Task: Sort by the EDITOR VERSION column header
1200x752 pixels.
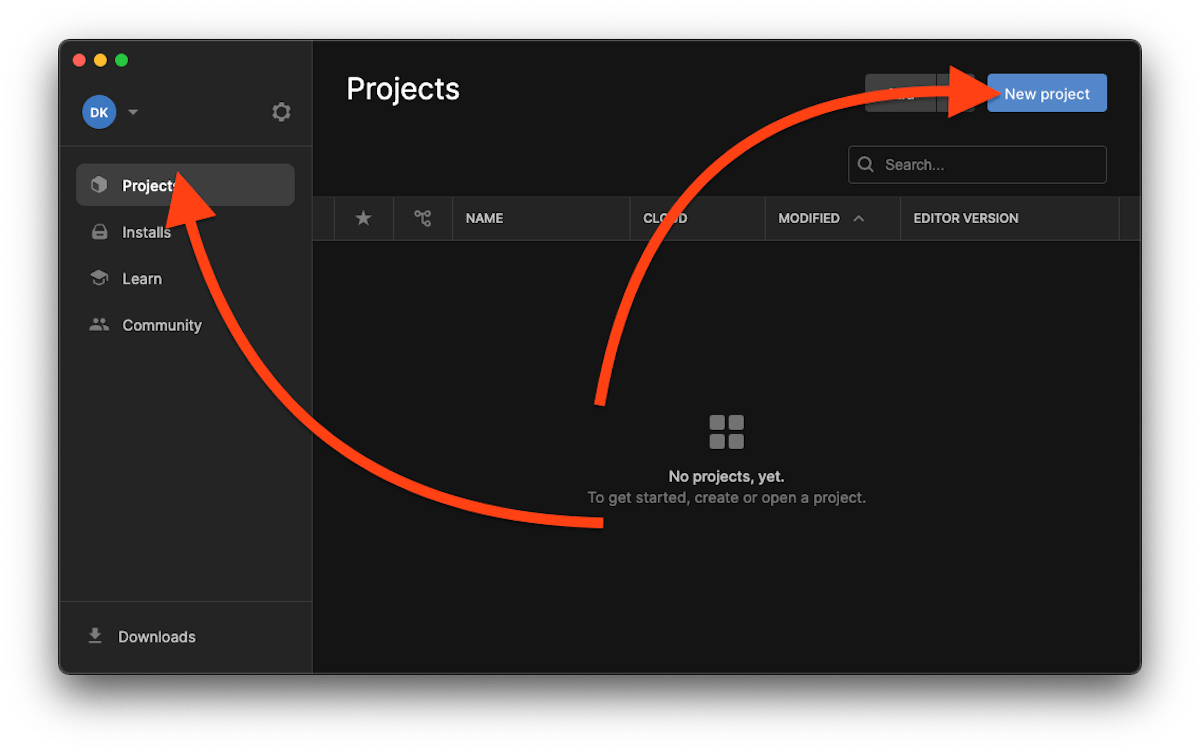Action: (x=965, y=218)
